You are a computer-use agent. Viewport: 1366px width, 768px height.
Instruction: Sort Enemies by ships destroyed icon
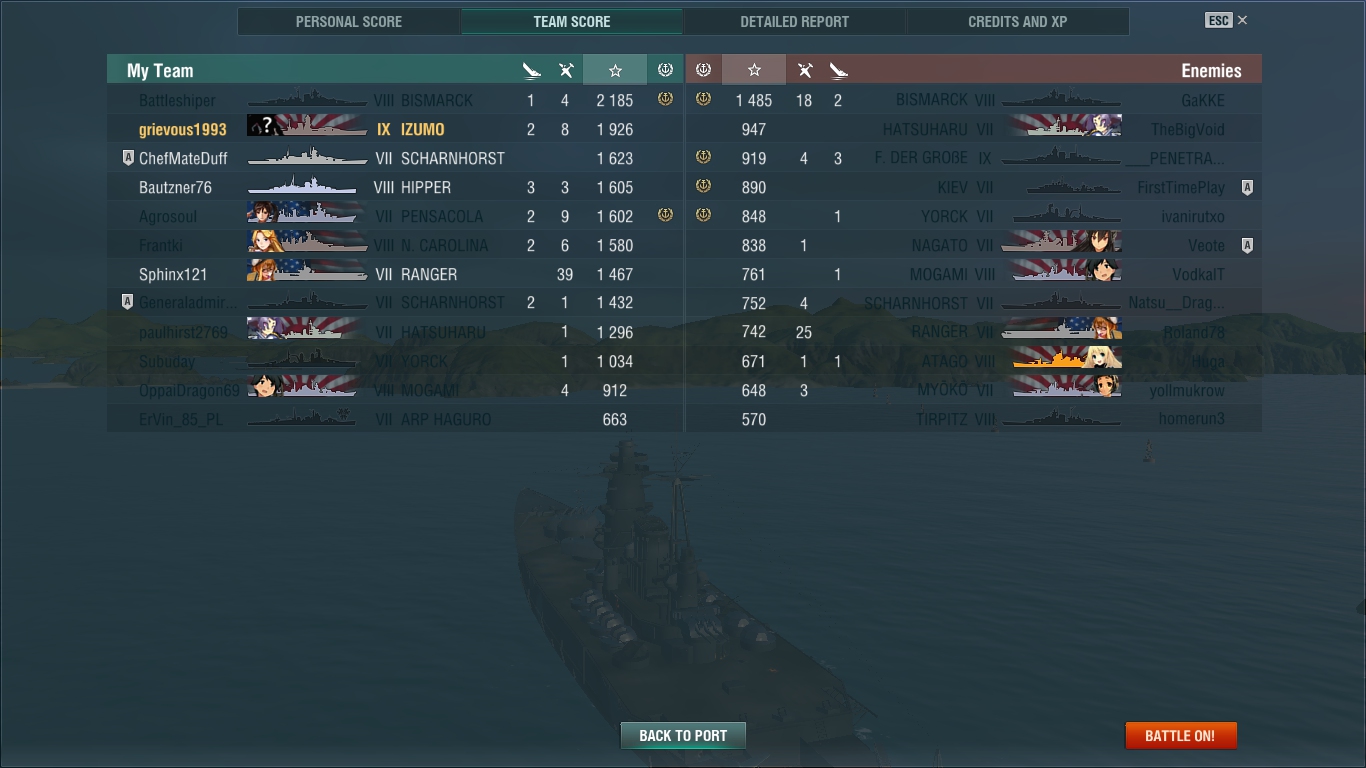(x=838, y=70)
